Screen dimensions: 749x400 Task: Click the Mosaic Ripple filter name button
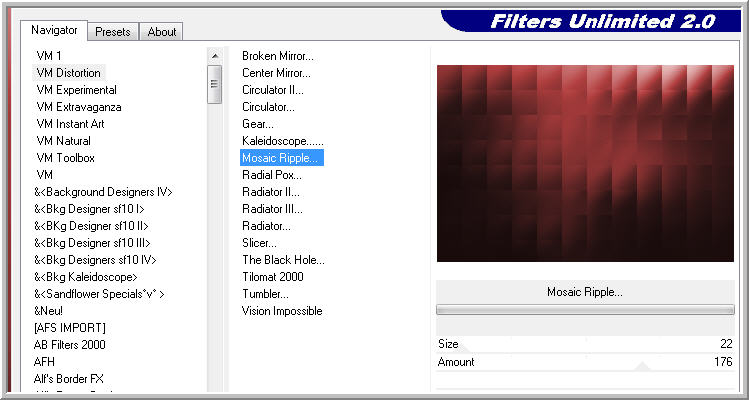click(585, 292)
